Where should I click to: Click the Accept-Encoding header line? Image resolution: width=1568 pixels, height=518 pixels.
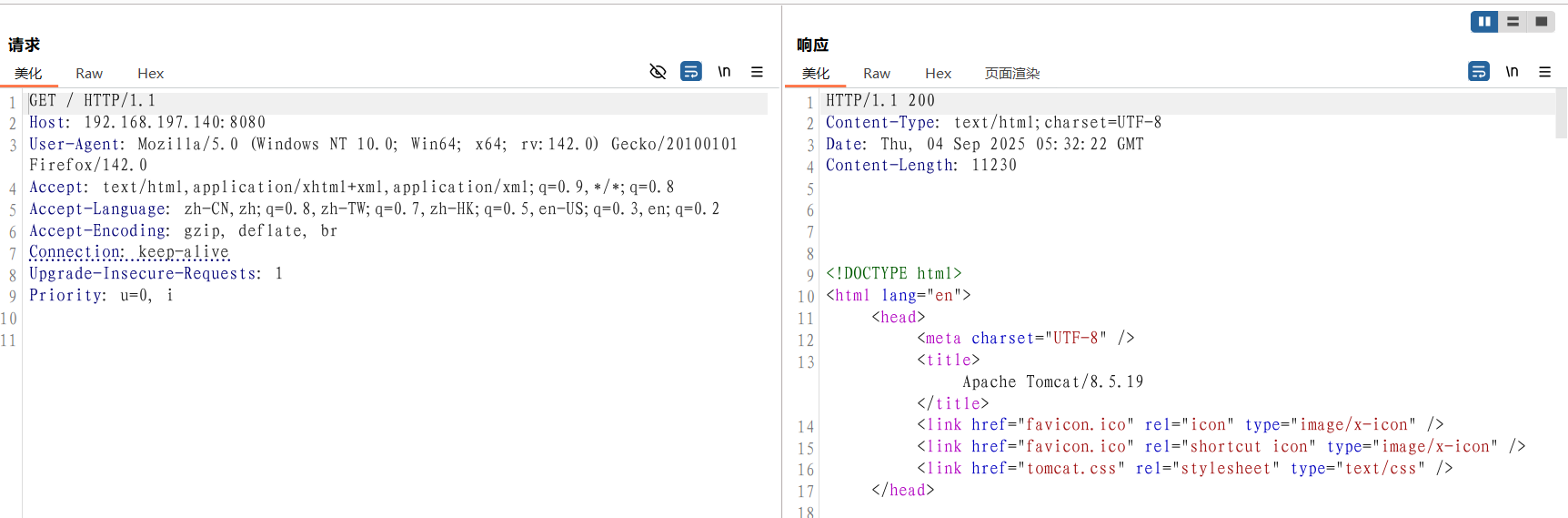[183, 231]
